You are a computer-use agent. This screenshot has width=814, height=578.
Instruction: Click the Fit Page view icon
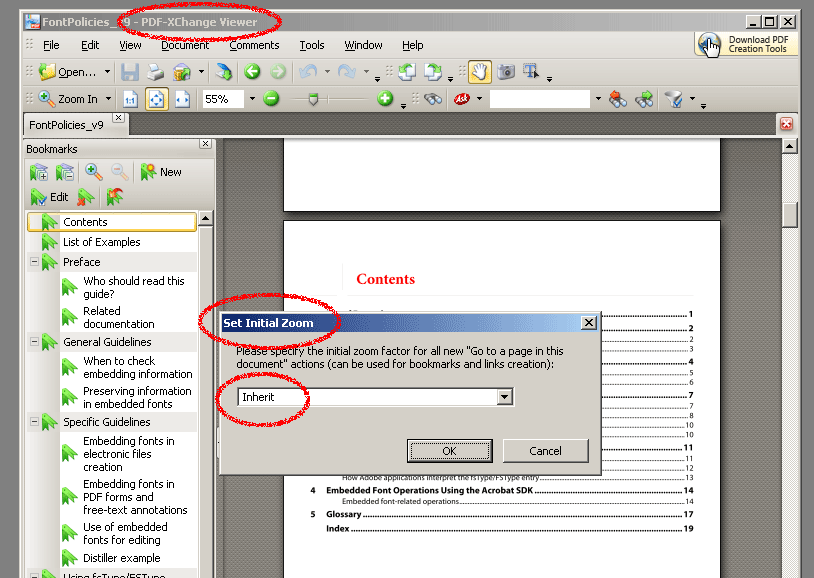tap(156, 99)
